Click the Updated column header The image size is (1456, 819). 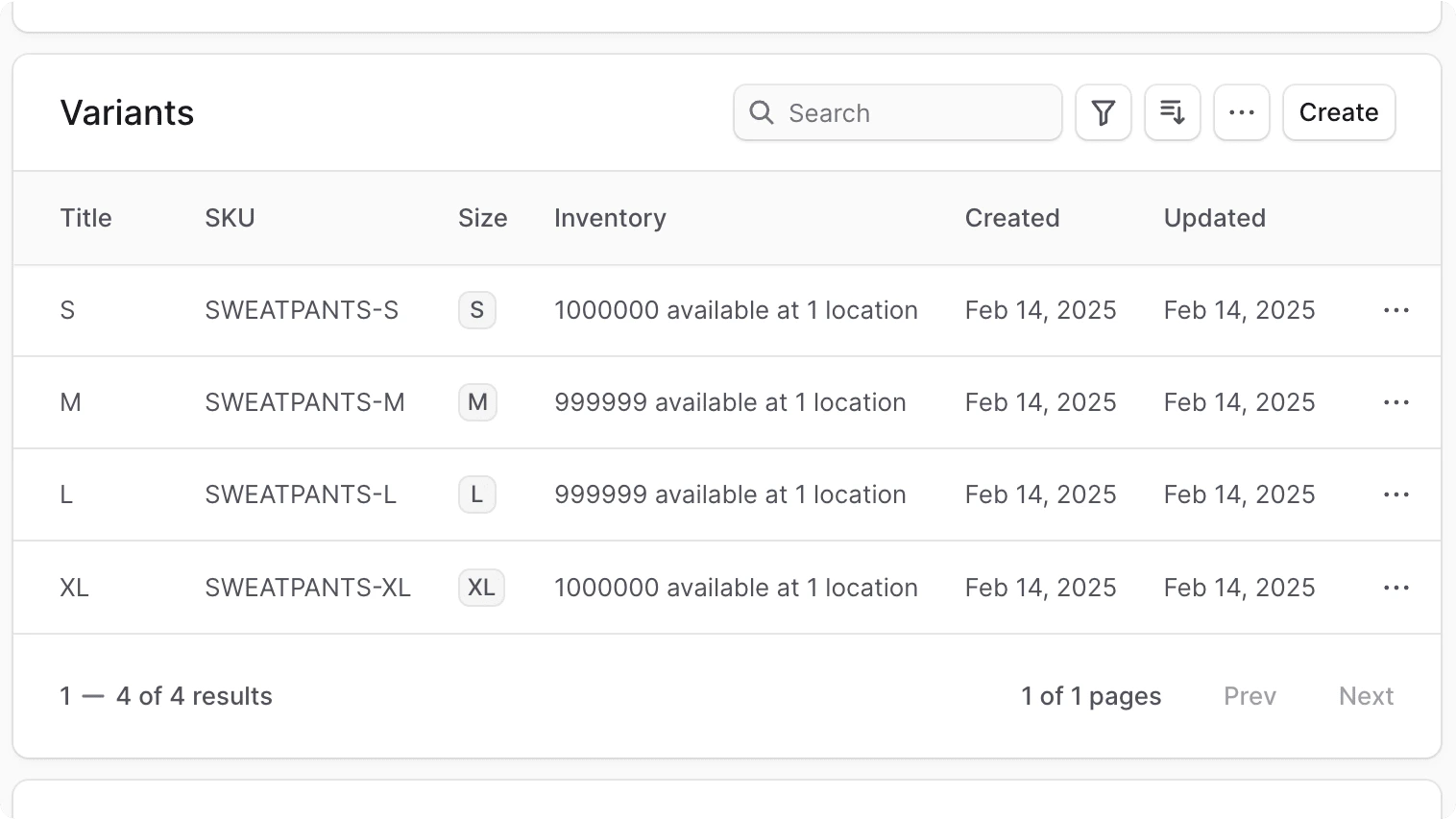click(x=1214, y=218)
